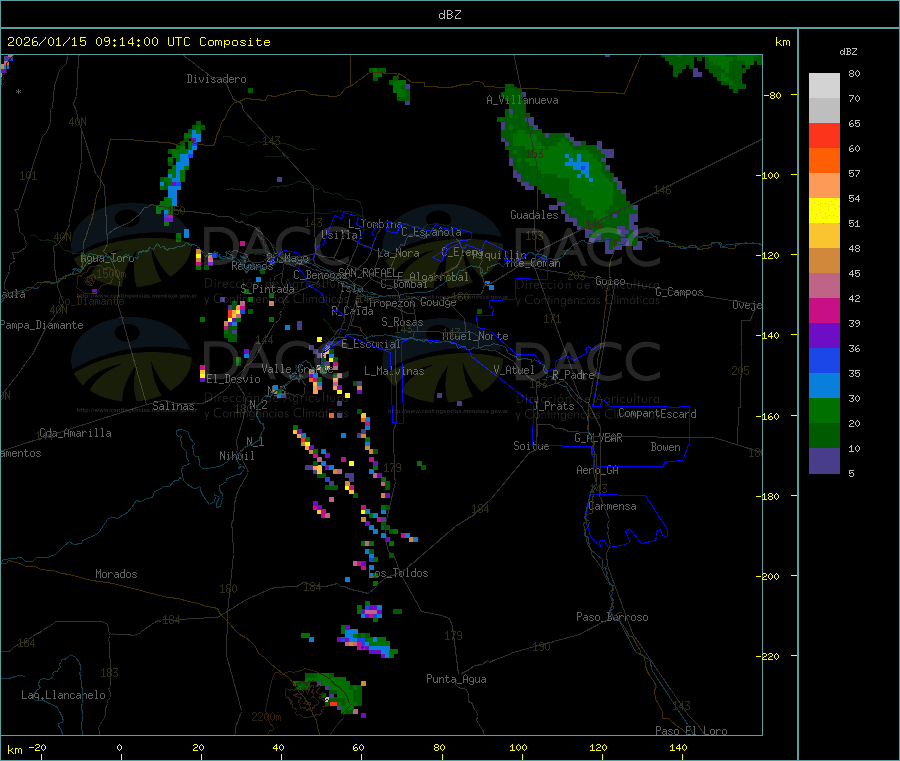This screenshot has height=761, width=900.
Task: Click the 'Pampa_Diamante' map label
Action: click(x=42, y=325)
